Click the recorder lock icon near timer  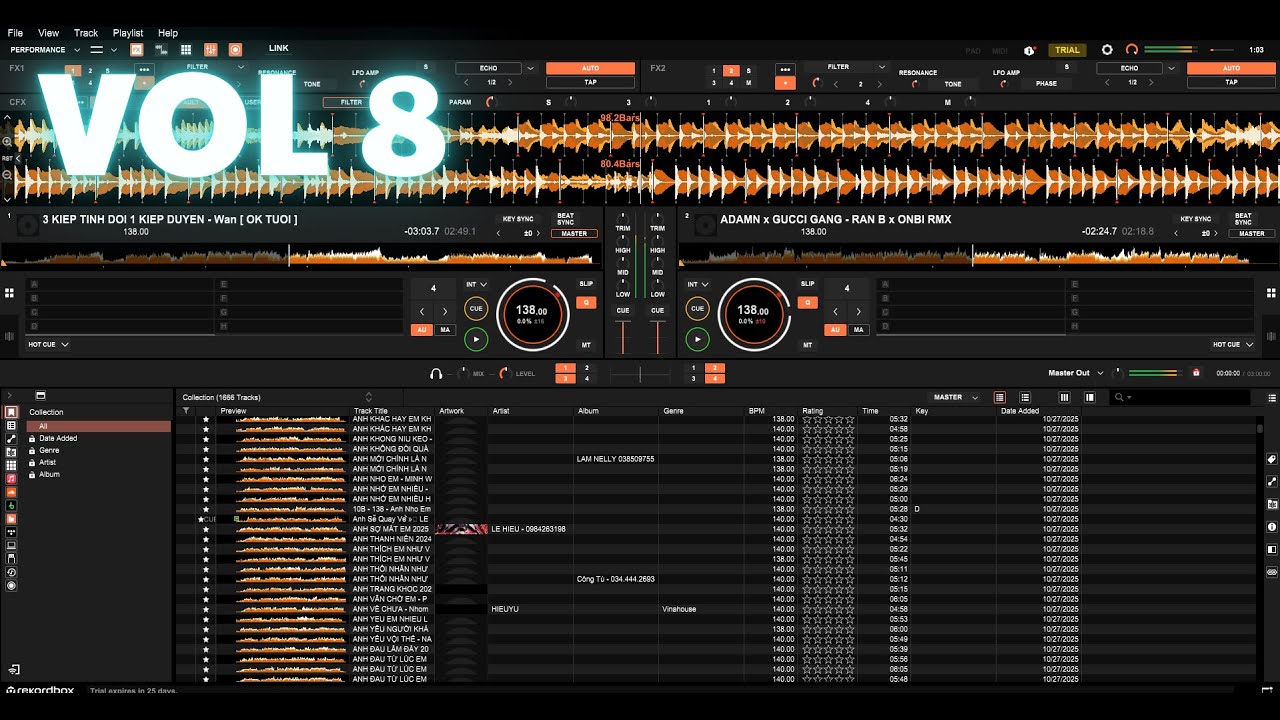click(1196, 373)
